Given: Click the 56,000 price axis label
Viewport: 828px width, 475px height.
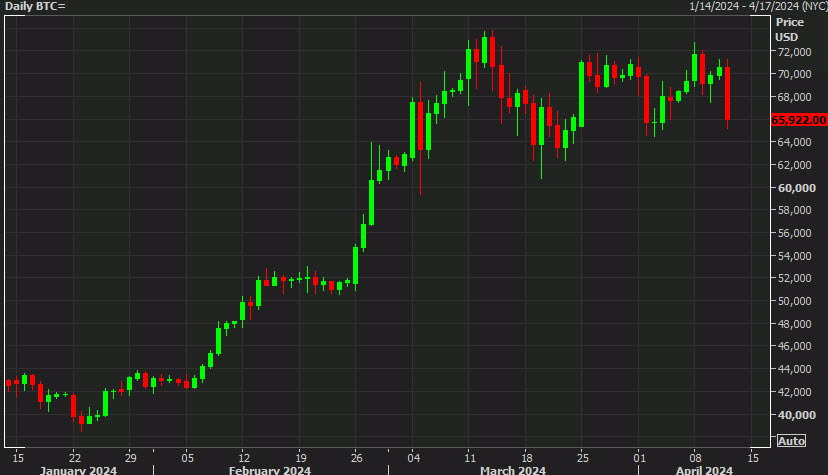Looking at the screenshot, I should [794, 233].
